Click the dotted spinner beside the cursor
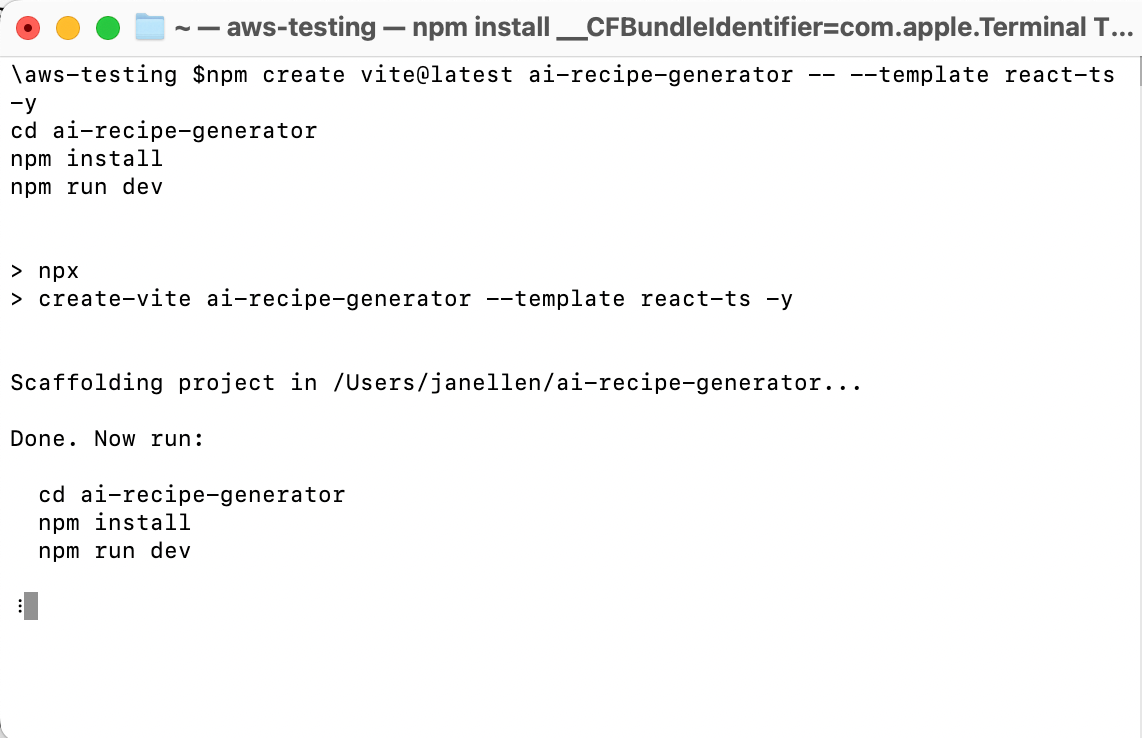The width and height of the screenshot is (1142, 738). click(x=20, y=606)
